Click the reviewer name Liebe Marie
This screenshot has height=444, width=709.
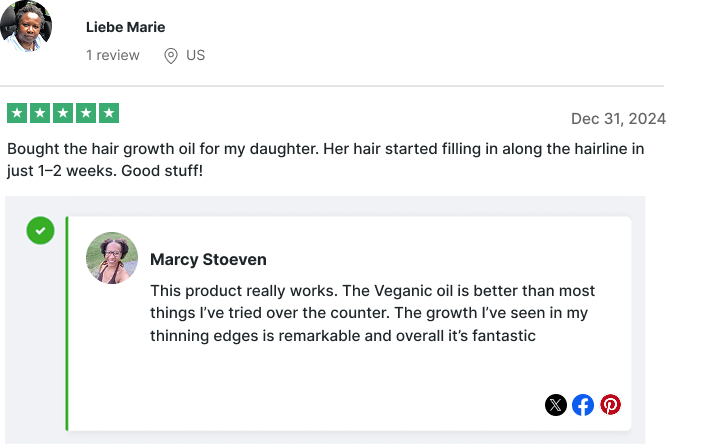(x=126, y=27)
